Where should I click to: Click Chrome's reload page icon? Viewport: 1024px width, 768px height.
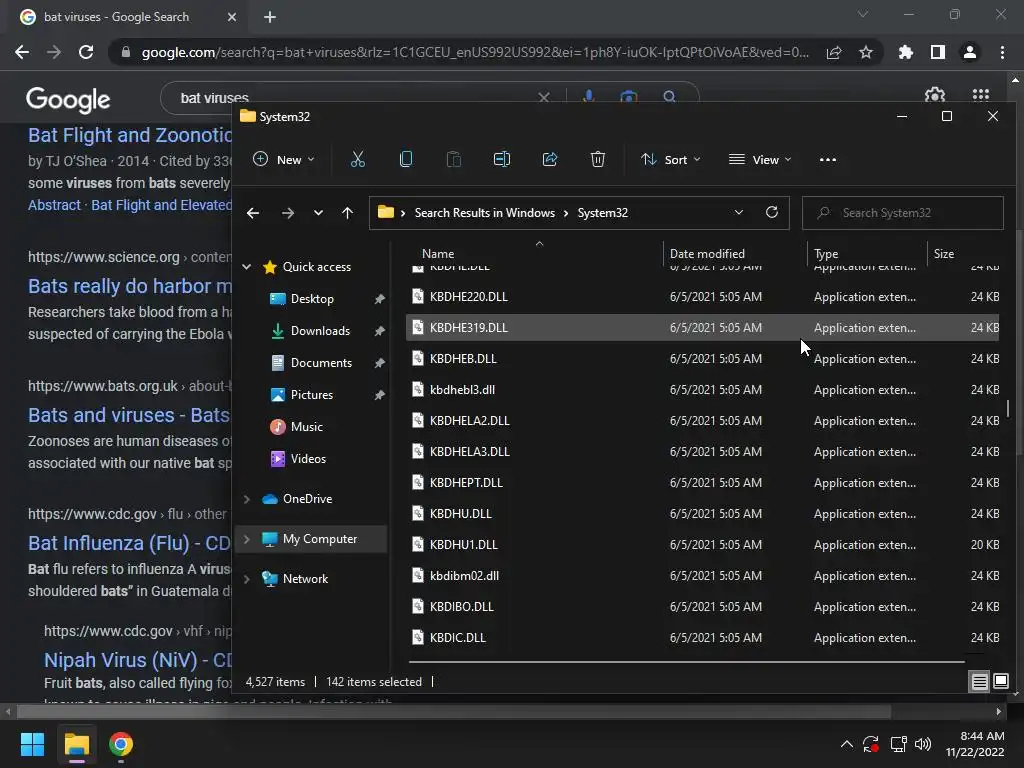point(86,52)
